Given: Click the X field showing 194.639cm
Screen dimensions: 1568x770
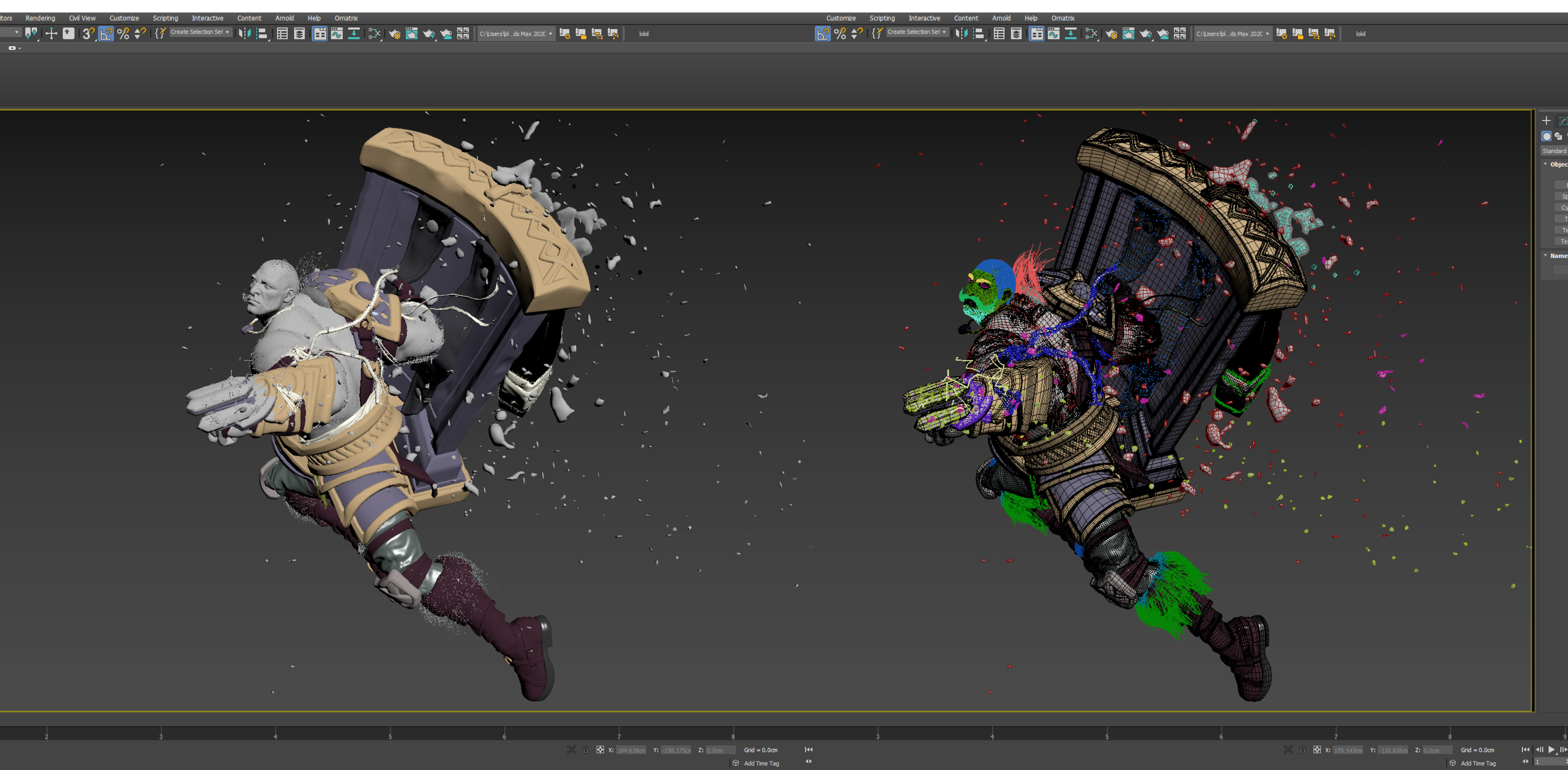Looking at the screenshot, I should click(631, 750).
